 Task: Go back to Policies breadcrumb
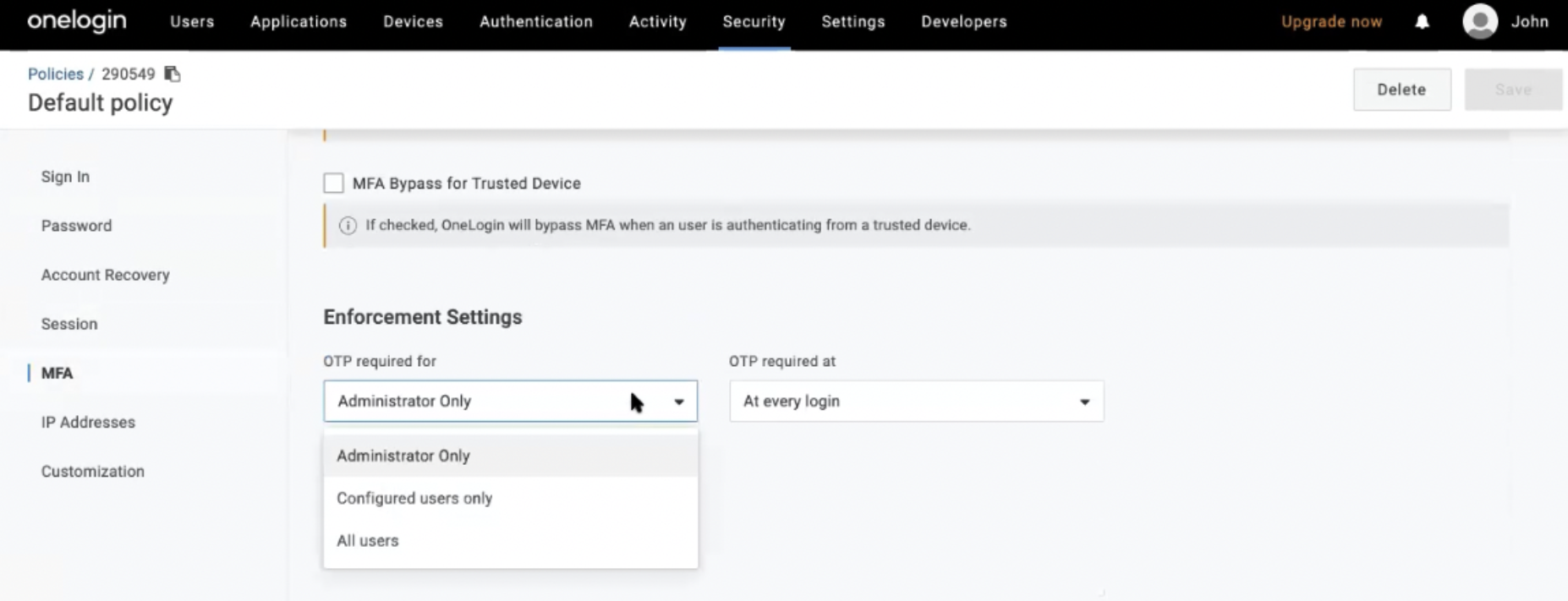point(56,74)
